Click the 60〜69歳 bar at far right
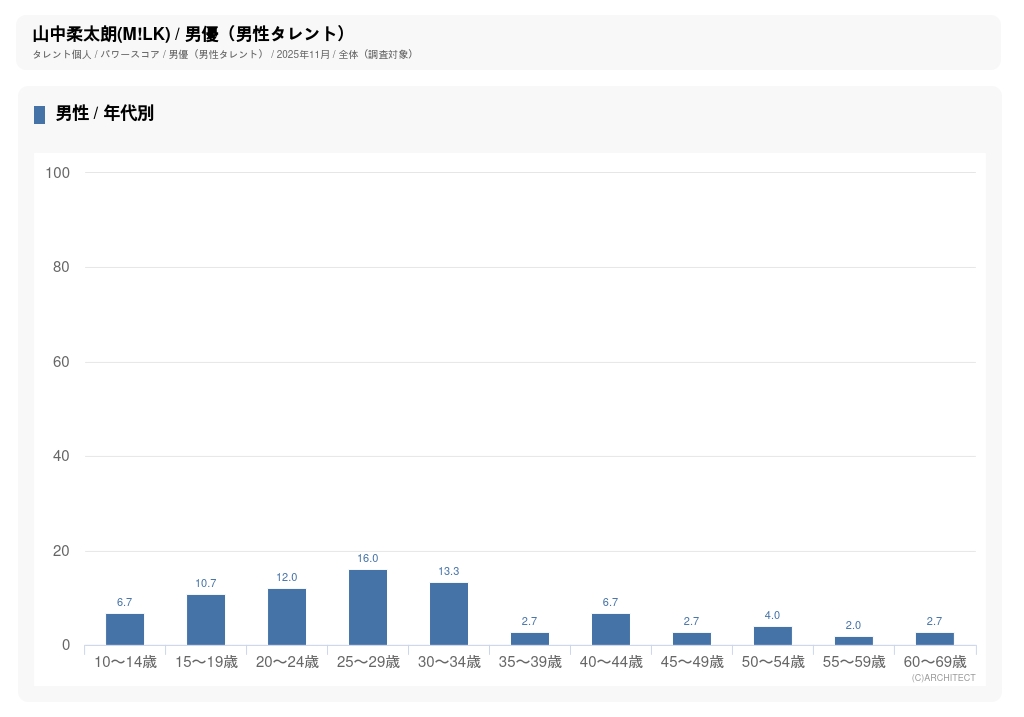1024x717 pixels. coord(935,639)
